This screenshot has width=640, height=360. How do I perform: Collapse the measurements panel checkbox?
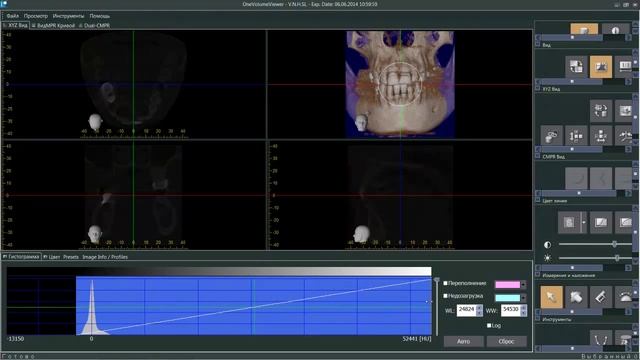tap(538, 275)
